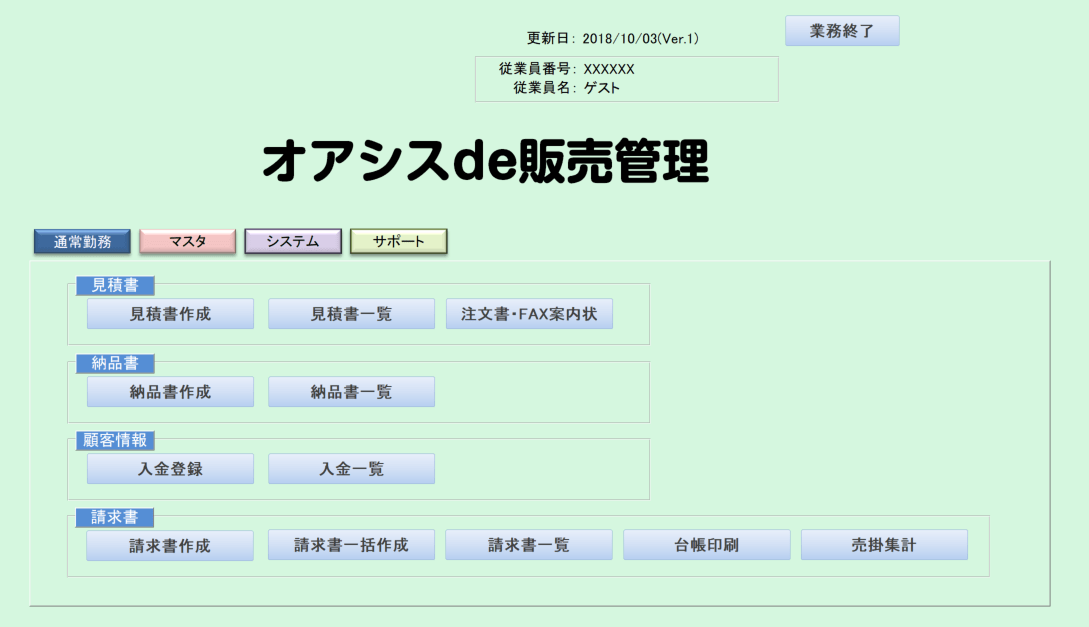The height and width of the screenshot is (627, 1089).
Task: Open the マスタ tab
Action: (188, 242)
